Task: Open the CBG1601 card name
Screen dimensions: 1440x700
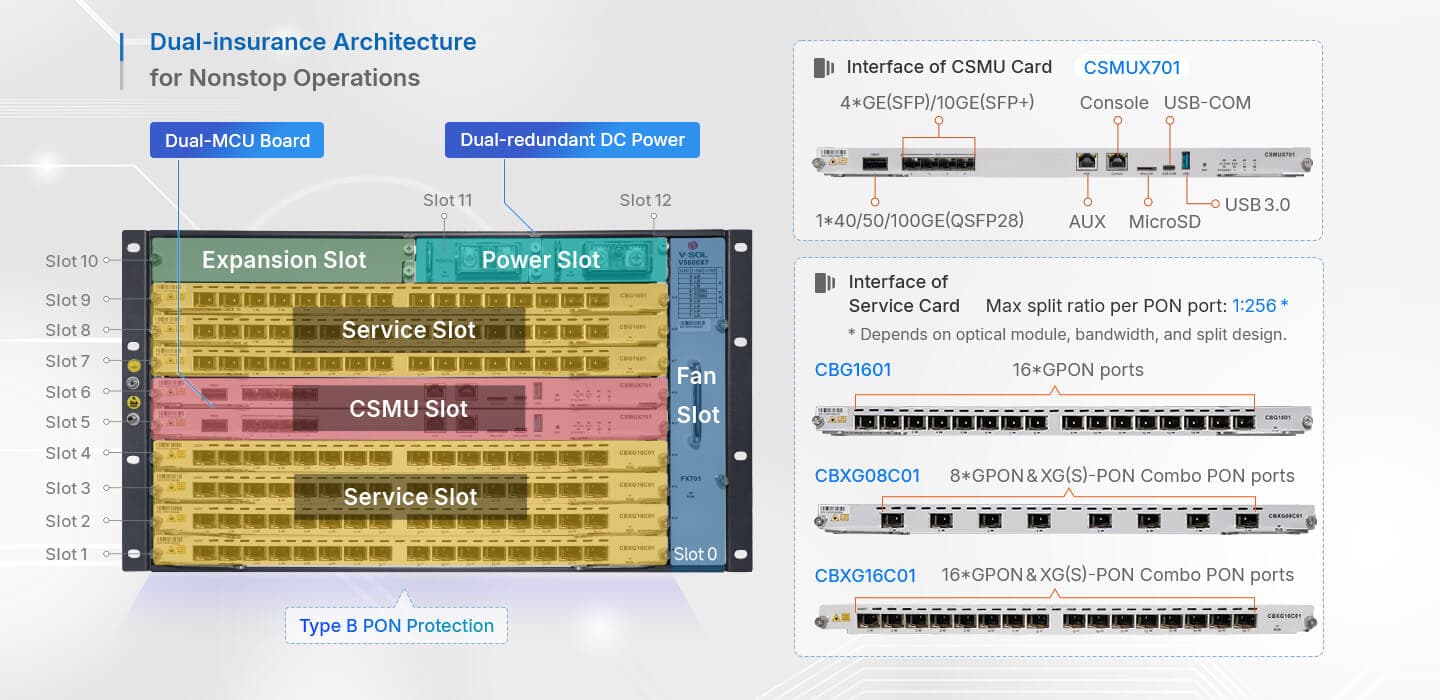Action: click(853, 370)
